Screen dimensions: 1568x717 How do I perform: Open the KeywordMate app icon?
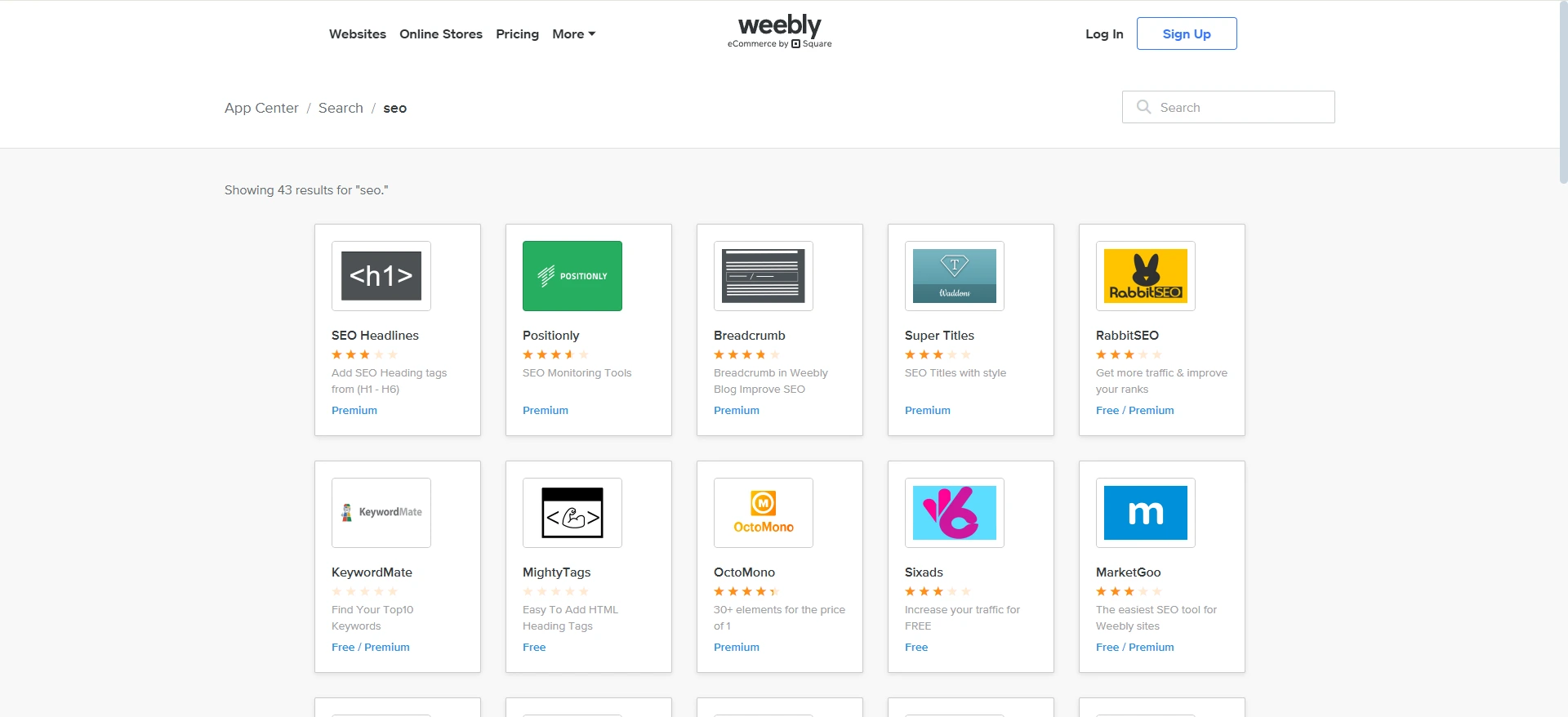coord(381,513)
